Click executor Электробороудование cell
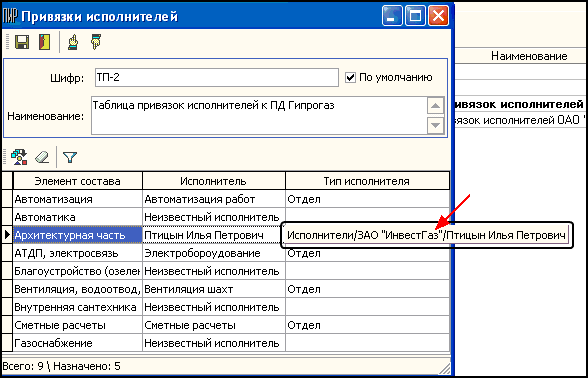The image size is (588, 378). [x=214, y=253]
